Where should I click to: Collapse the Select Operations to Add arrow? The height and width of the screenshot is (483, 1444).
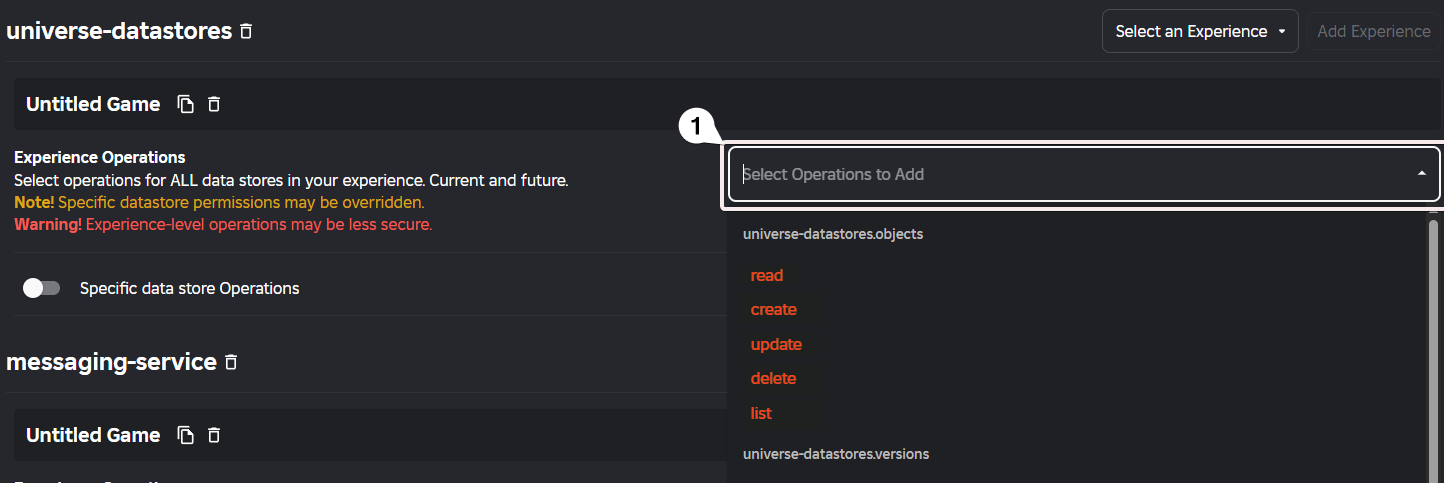click(x=1421, y=174)
